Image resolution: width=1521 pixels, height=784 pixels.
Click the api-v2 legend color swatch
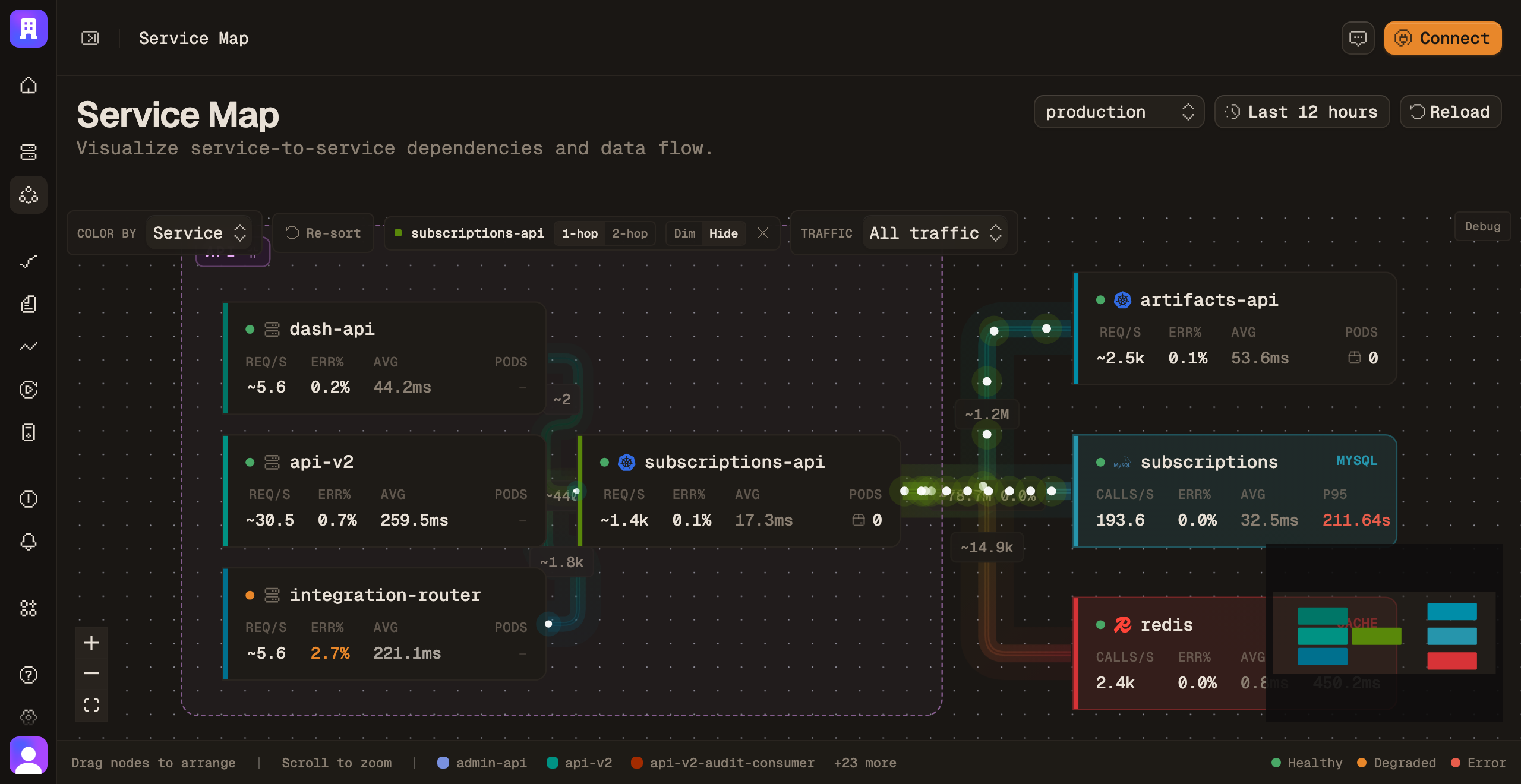[x=552, y=763]
